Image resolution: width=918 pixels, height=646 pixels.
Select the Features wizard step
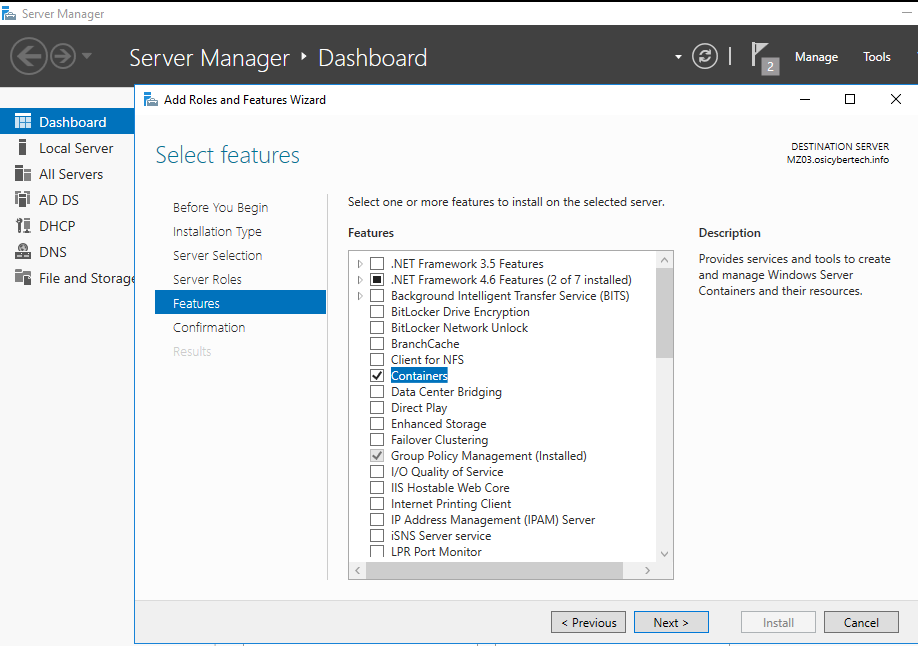pos(240,303)
